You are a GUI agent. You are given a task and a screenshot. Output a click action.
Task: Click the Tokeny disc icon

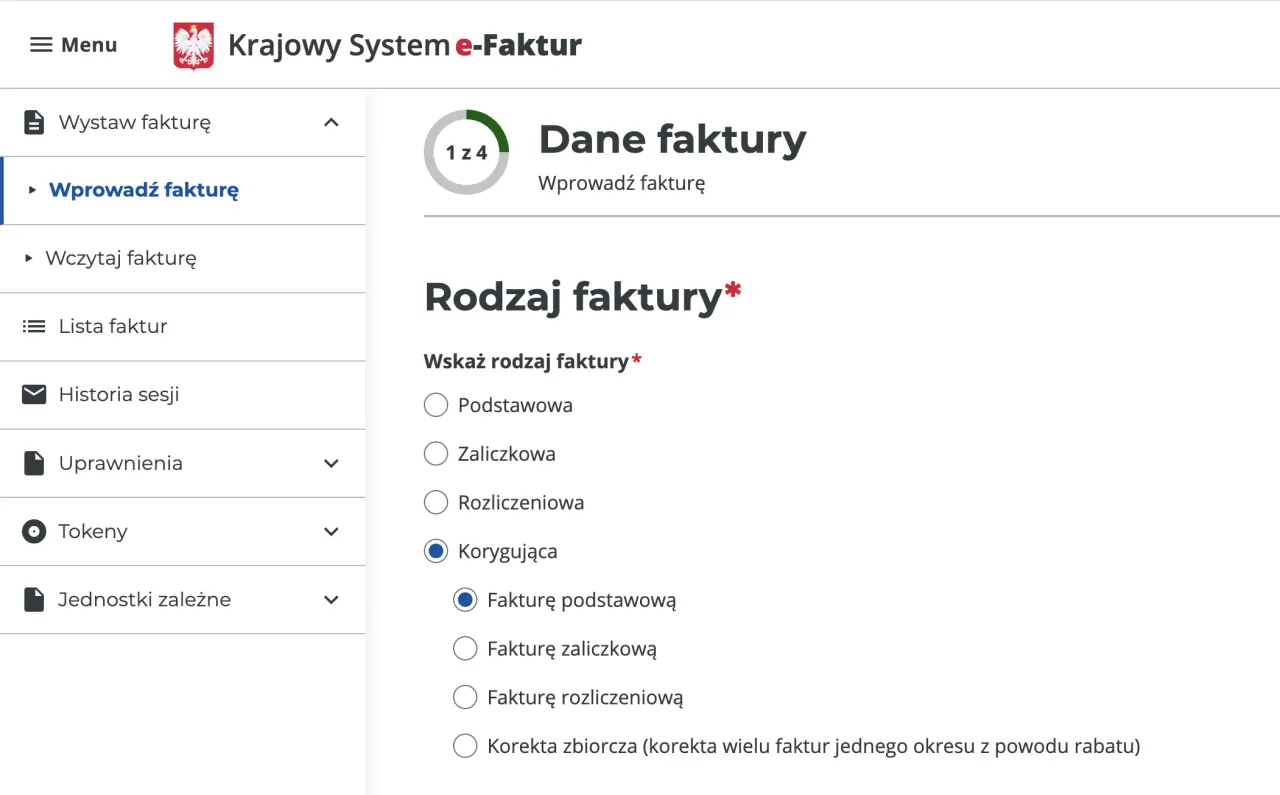[x=34, y=532]
